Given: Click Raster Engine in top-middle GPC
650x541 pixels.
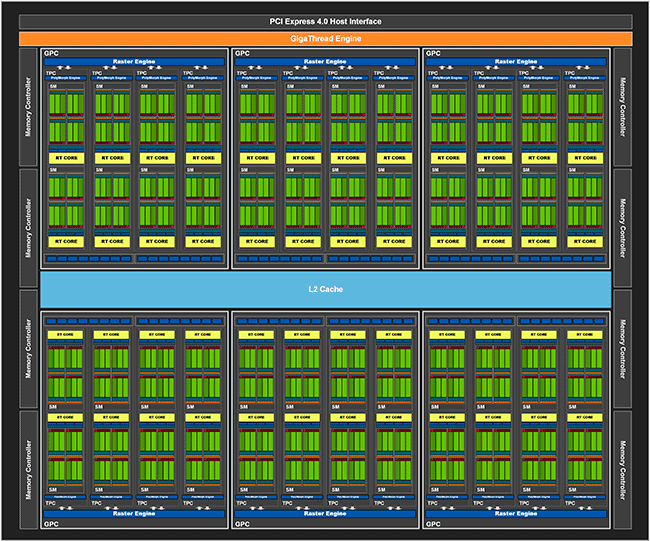Looking at the screenshot, I should [325, 62].
